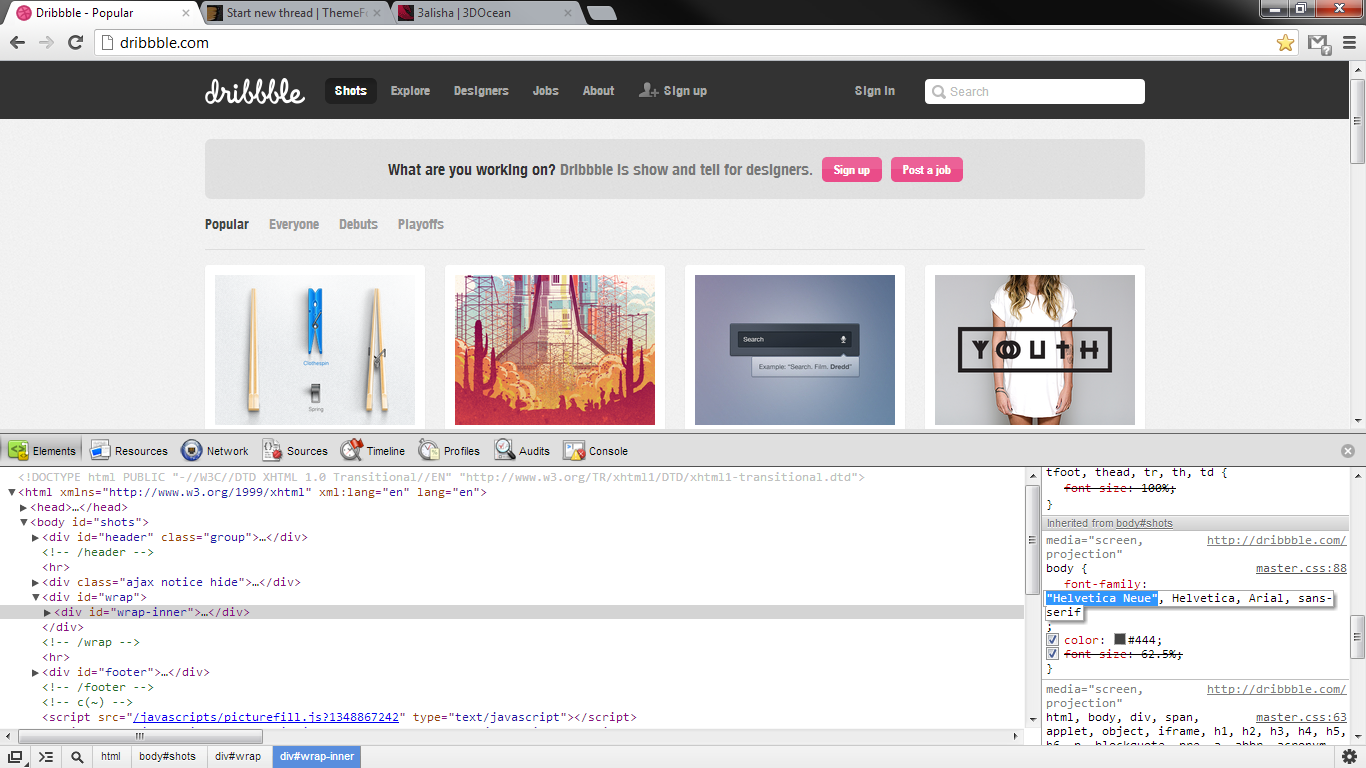Viewport: 1366px width, 768px height.
Task: Click the body#shots inherited-from link
Action: coord(1144,523)
